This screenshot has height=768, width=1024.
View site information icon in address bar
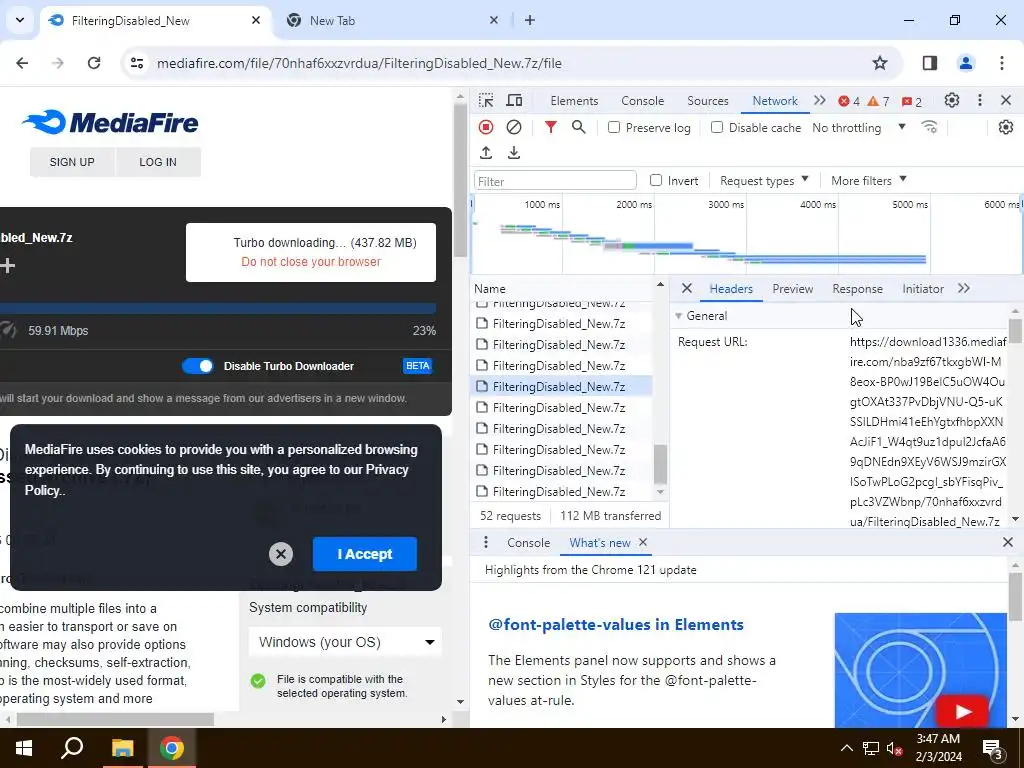(137, 63)
